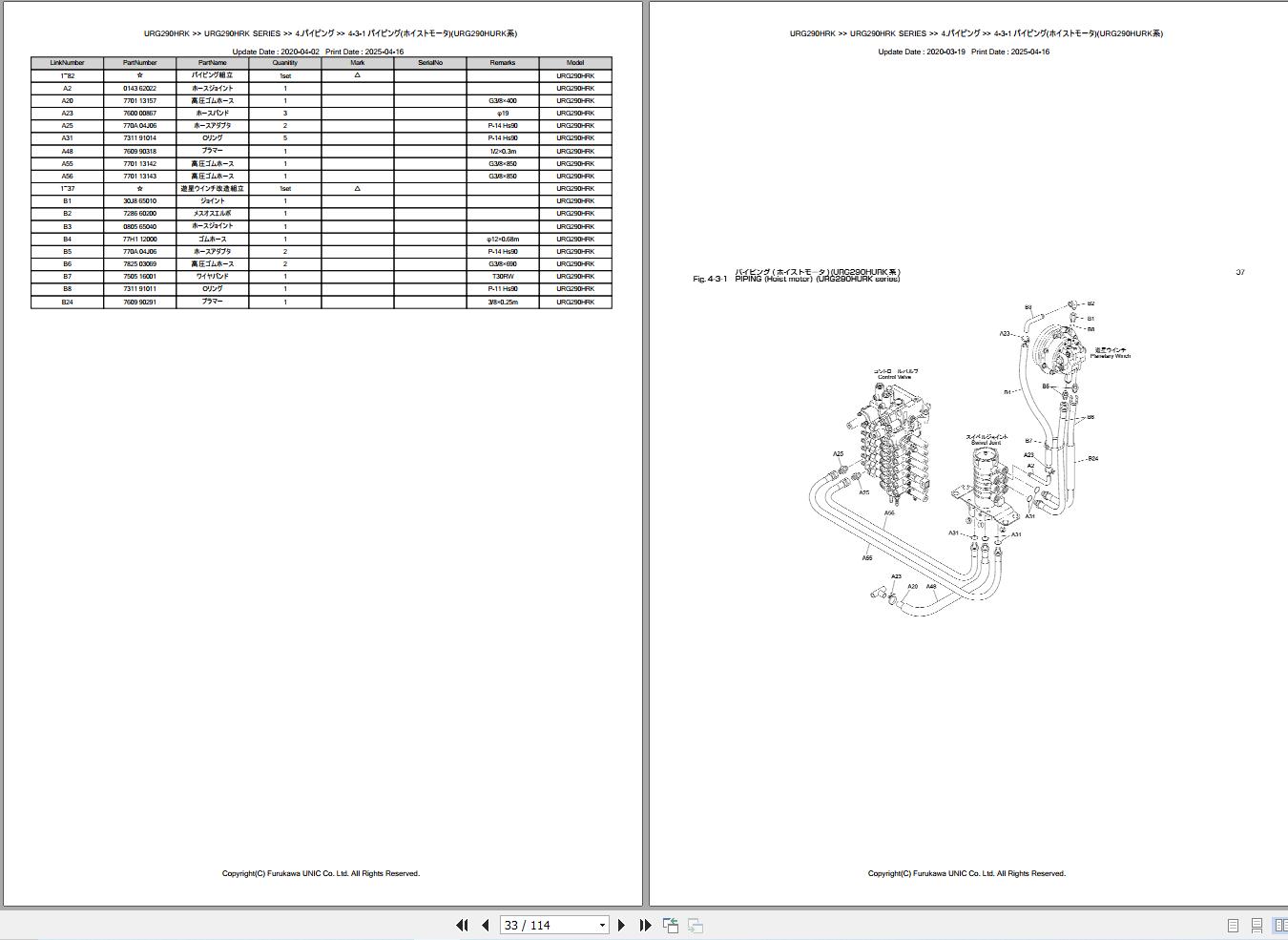Select part number 7825 03069
The width and height of the screenshot is (1288, 940).
140,263
